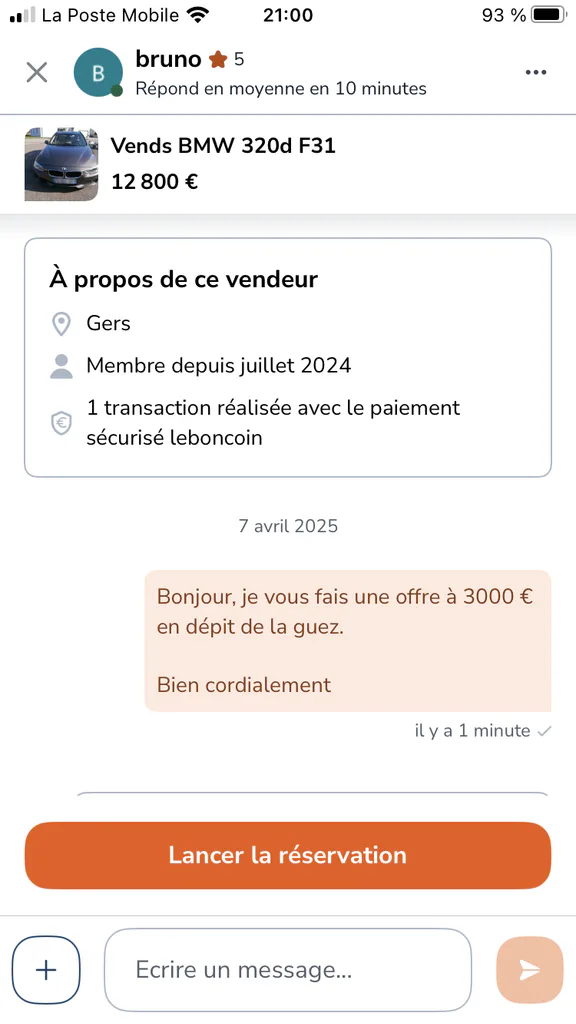Send the message with the paper plane button
This screenshot has height=1024, width=576.
(530, 970)
